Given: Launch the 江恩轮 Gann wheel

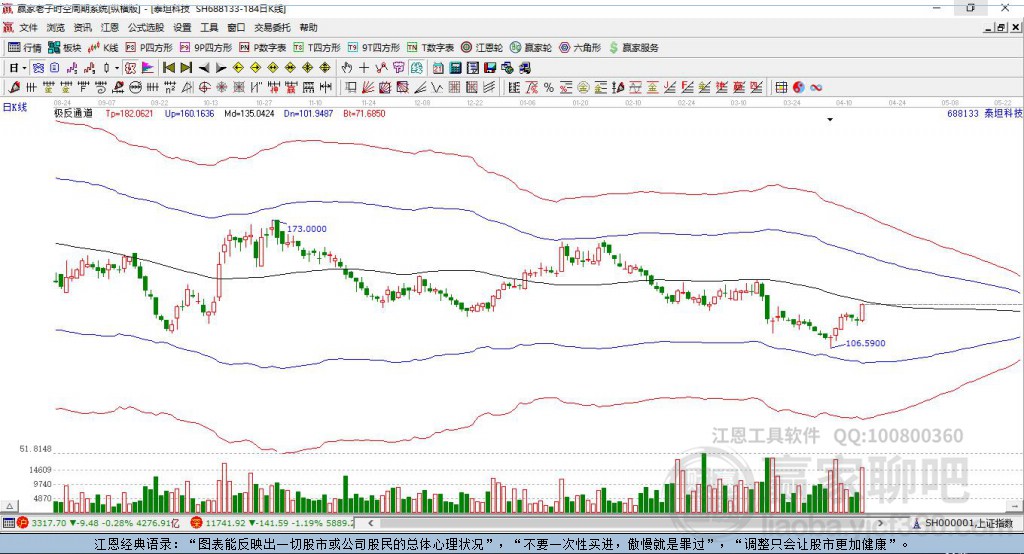Looking at the screenshot, I should point(482,48).
